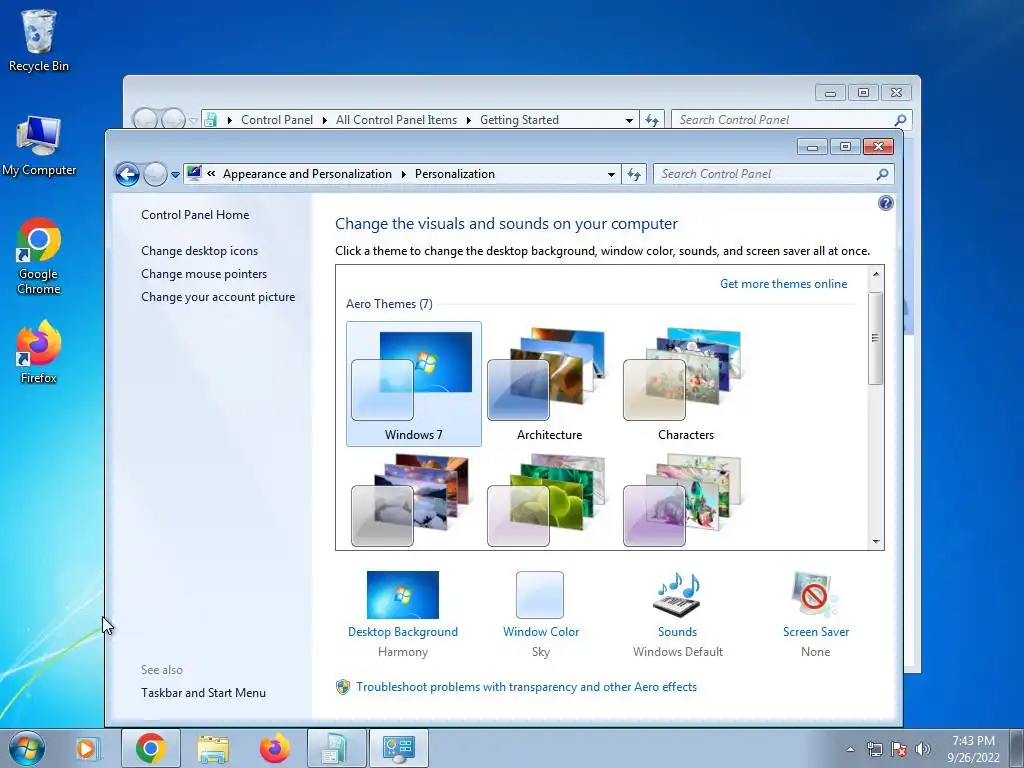This screenshot has width=1024, height=768.
Task: Select the Google Chrome desktop shortcut
Action: point(39,256)
